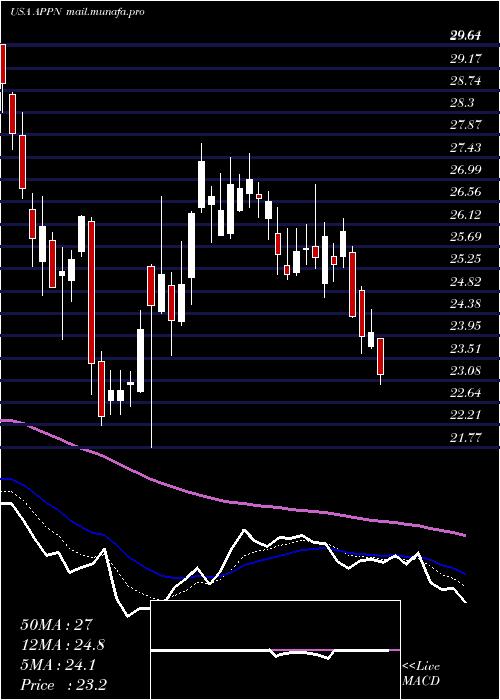Click the '12MA : 24.8' readout

click(x=63, y=645)
